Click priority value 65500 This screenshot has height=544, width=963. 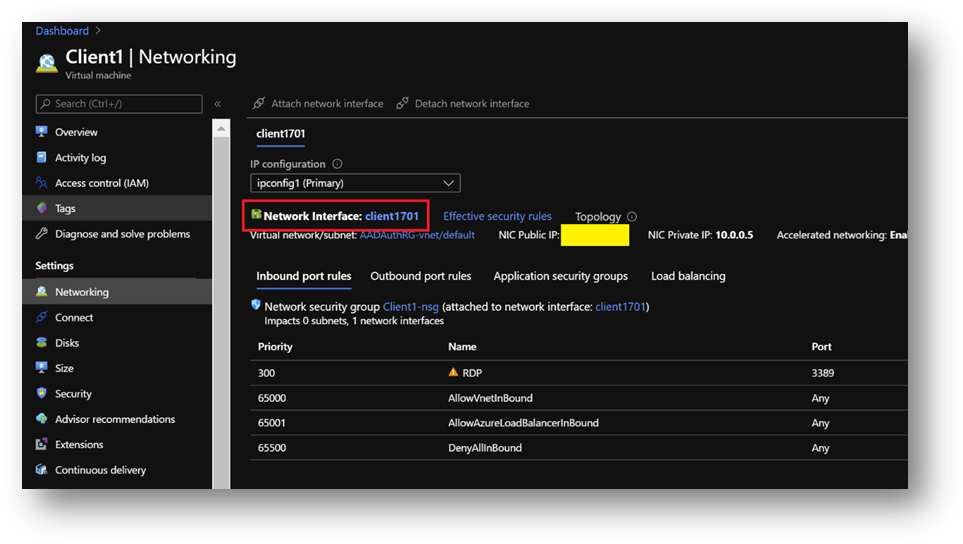coord(272,448)
